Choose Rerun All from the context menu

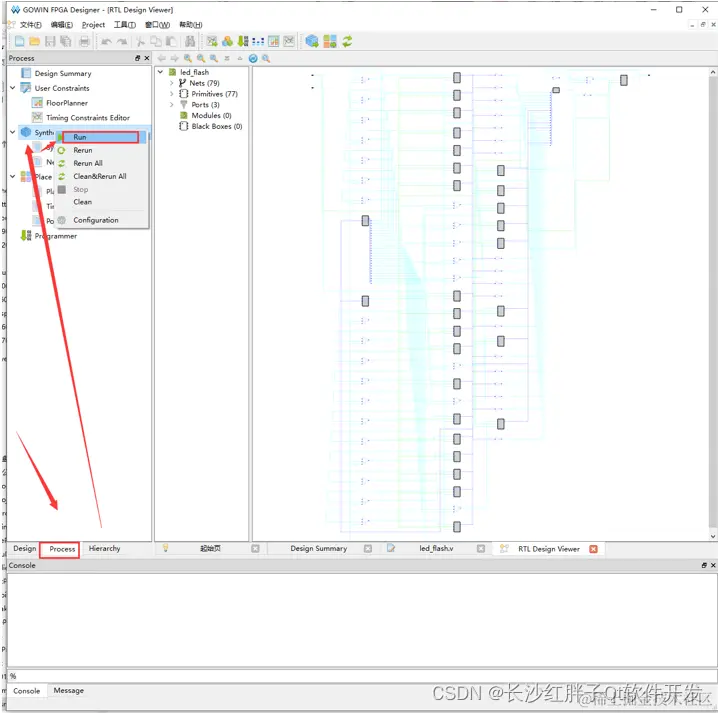[101, 163]
